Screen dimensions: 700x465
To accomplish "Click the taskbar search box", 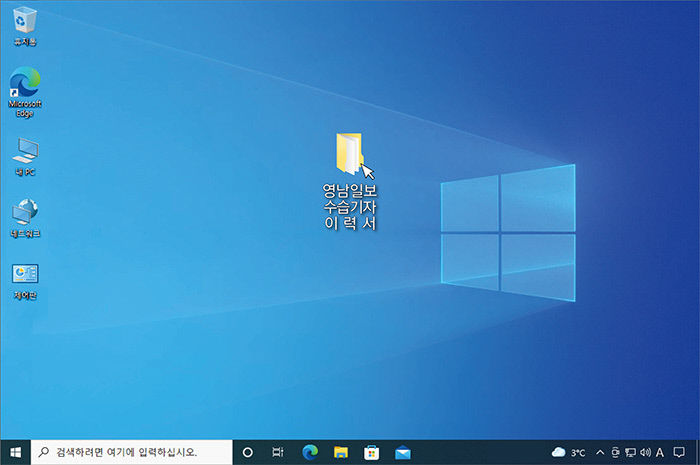I will [x=132, y=453].
